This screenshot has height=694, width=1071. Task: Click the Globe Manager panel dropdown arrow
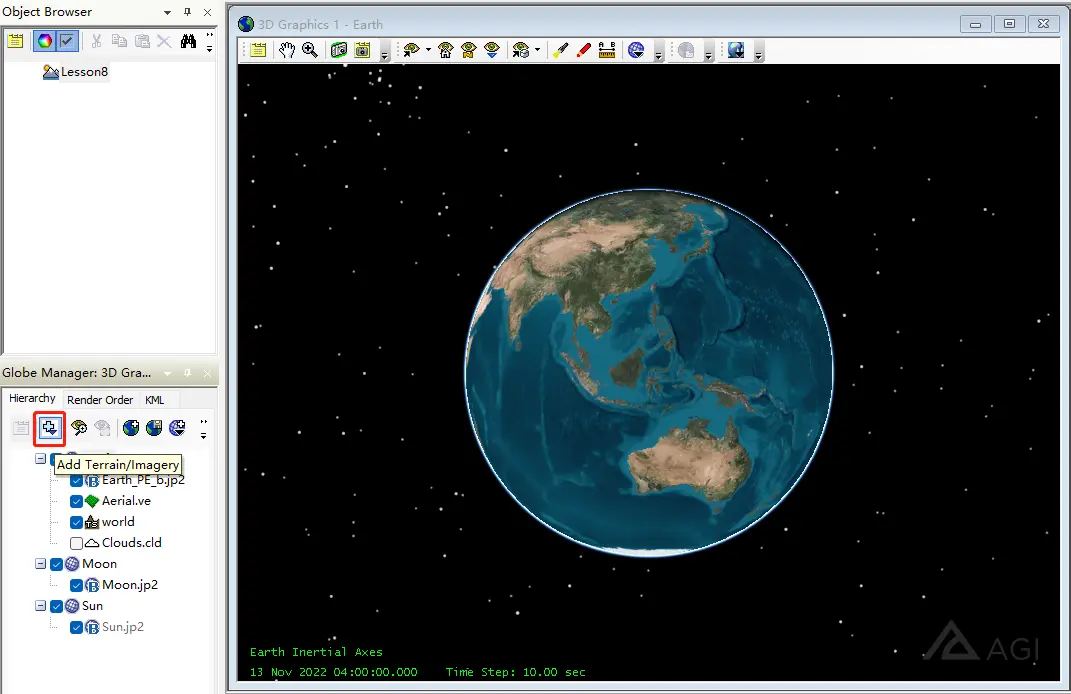(x=167, y=373)
